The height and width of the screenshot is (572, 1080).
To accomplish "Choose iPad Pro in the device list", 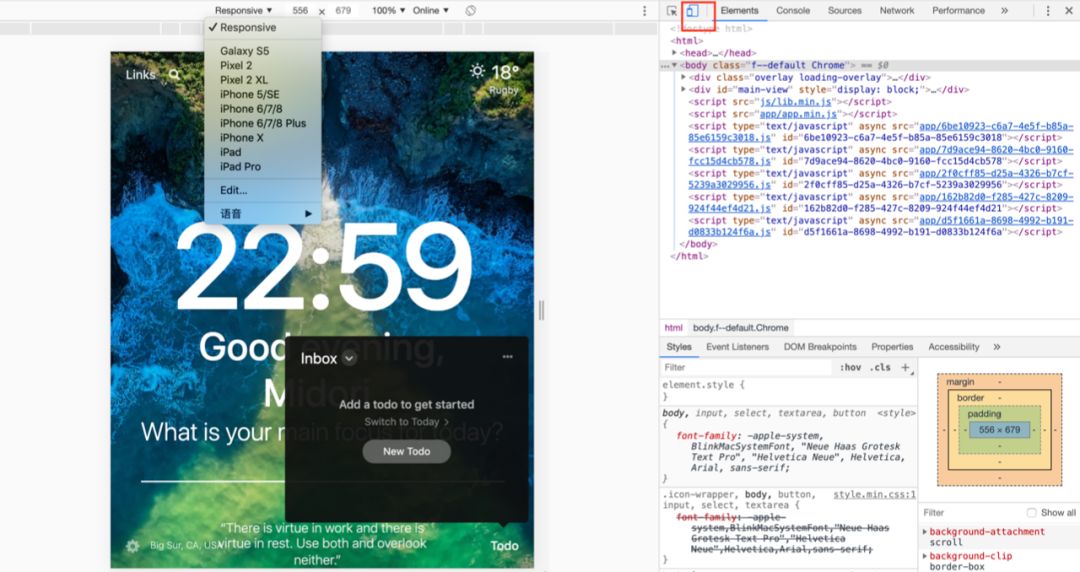I will click(x=240, y=167).
